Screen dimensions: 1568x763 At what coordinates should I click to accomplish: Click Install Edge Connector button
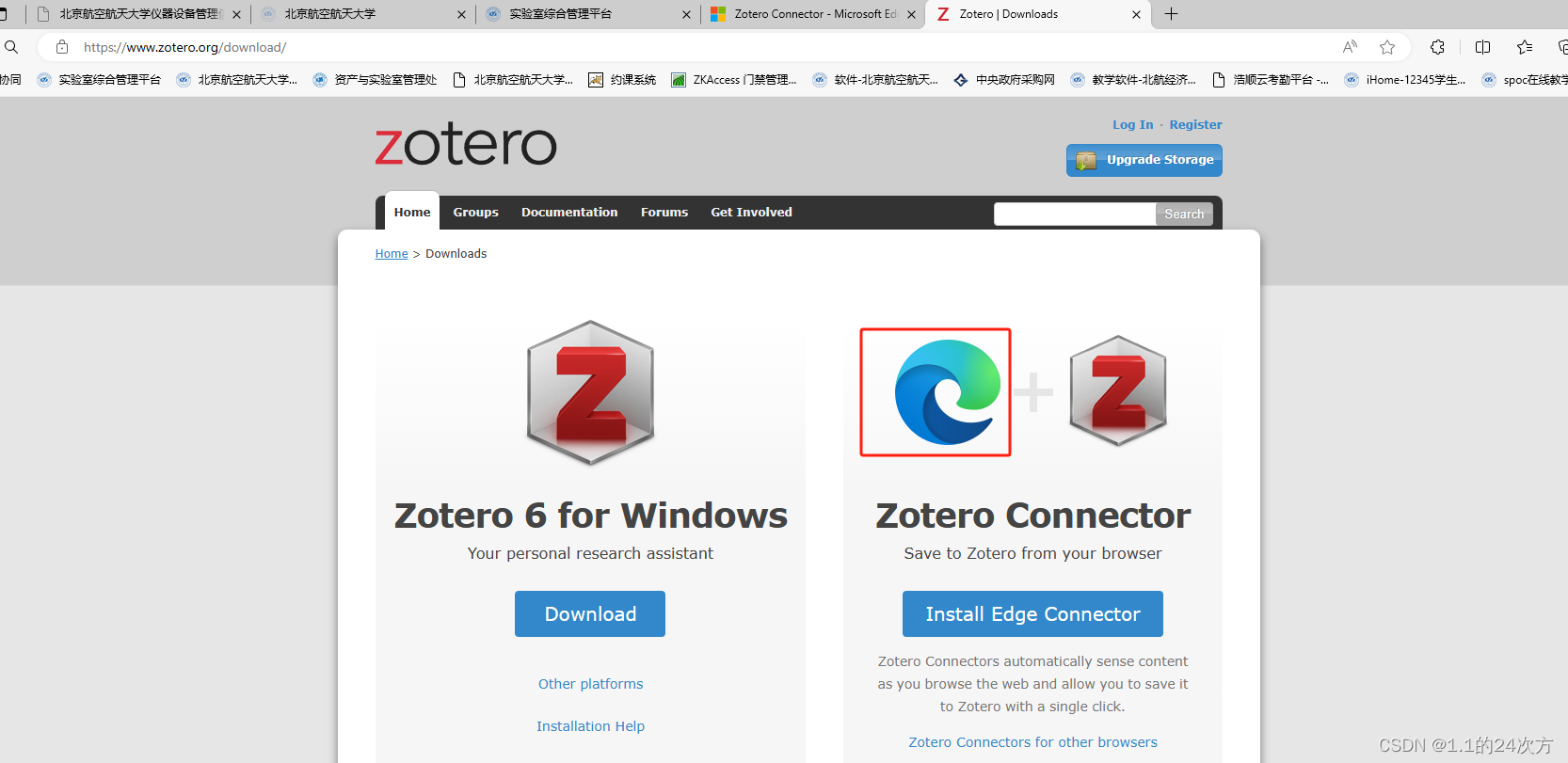click(1032, 613)
